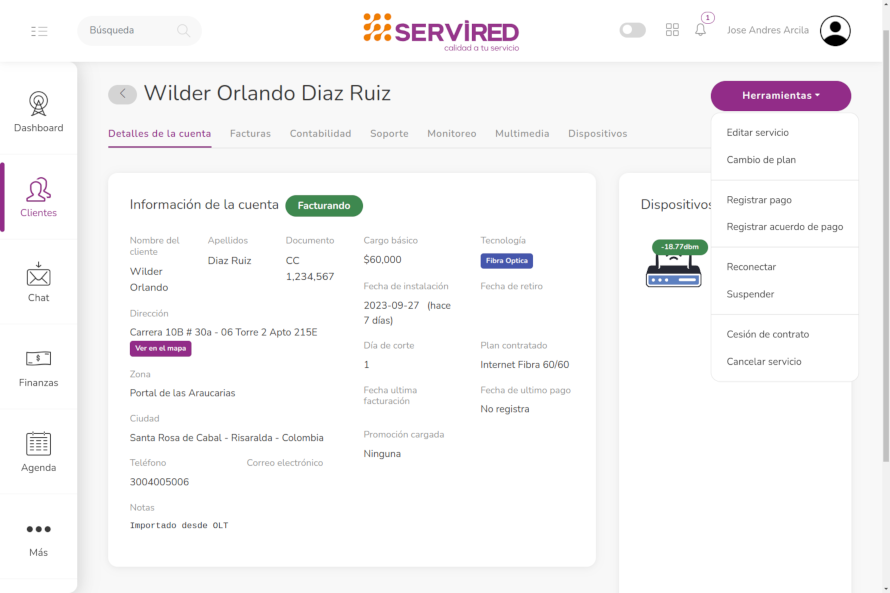
Task: Collapse the Herramientas dropdown button
Action: (780, 96)
